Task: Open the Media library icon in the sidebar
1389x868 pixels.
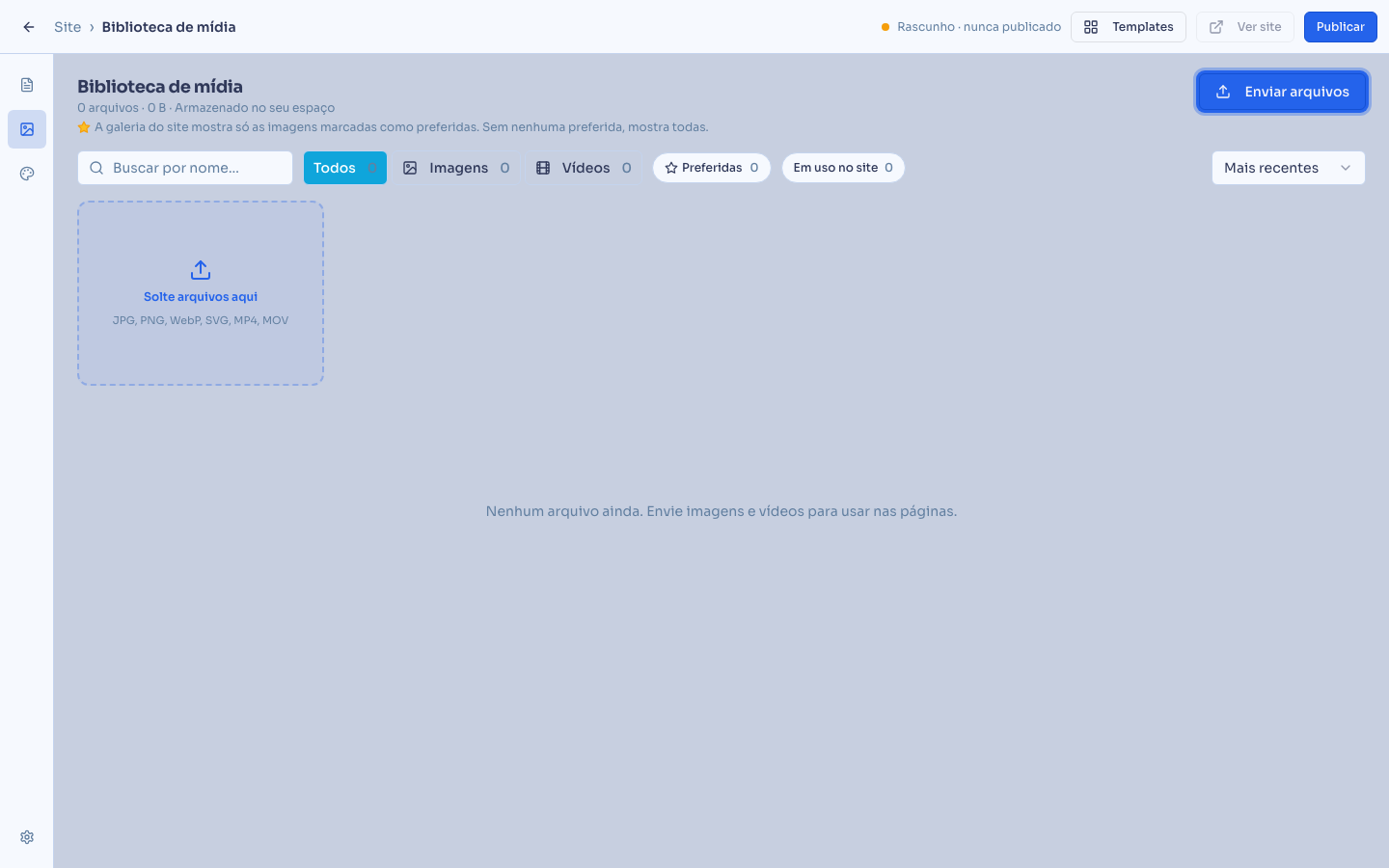Action: [27, 129]
